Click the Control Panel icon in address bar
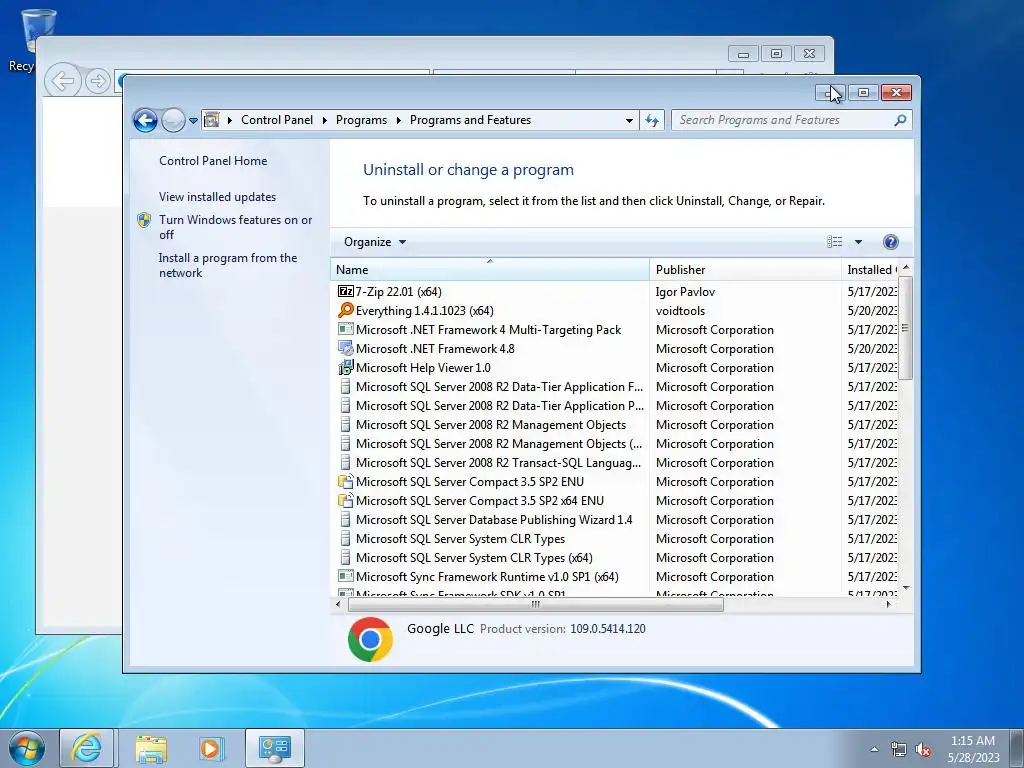 212,120
